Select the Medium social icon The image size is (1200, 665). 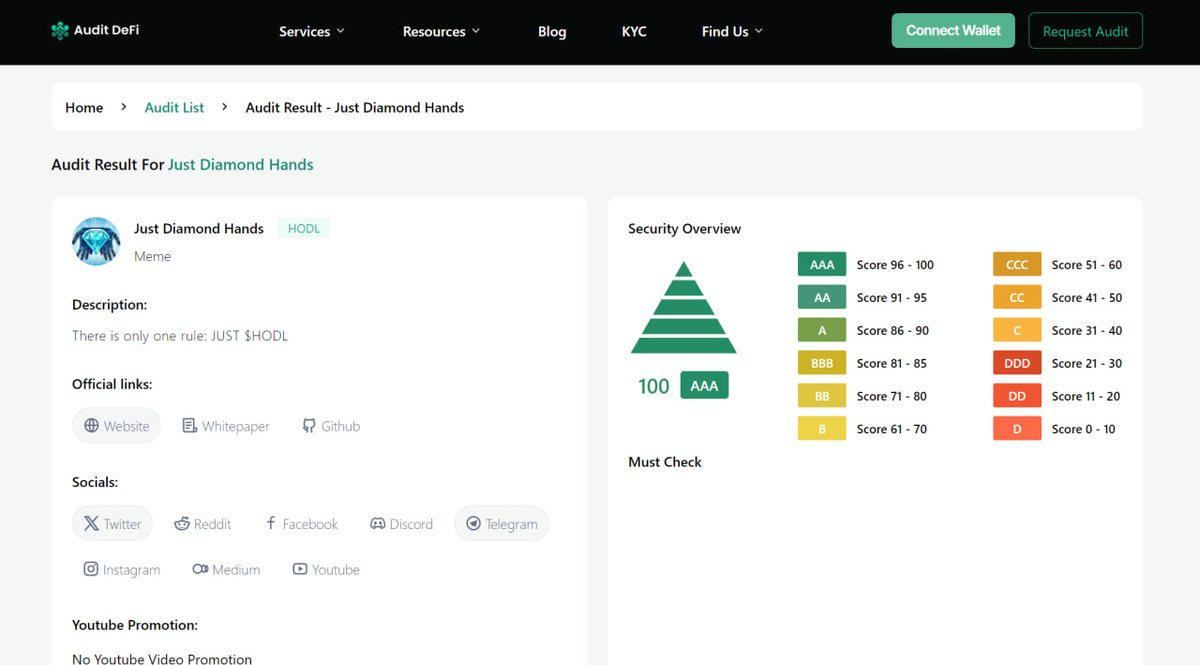[199, 568]
